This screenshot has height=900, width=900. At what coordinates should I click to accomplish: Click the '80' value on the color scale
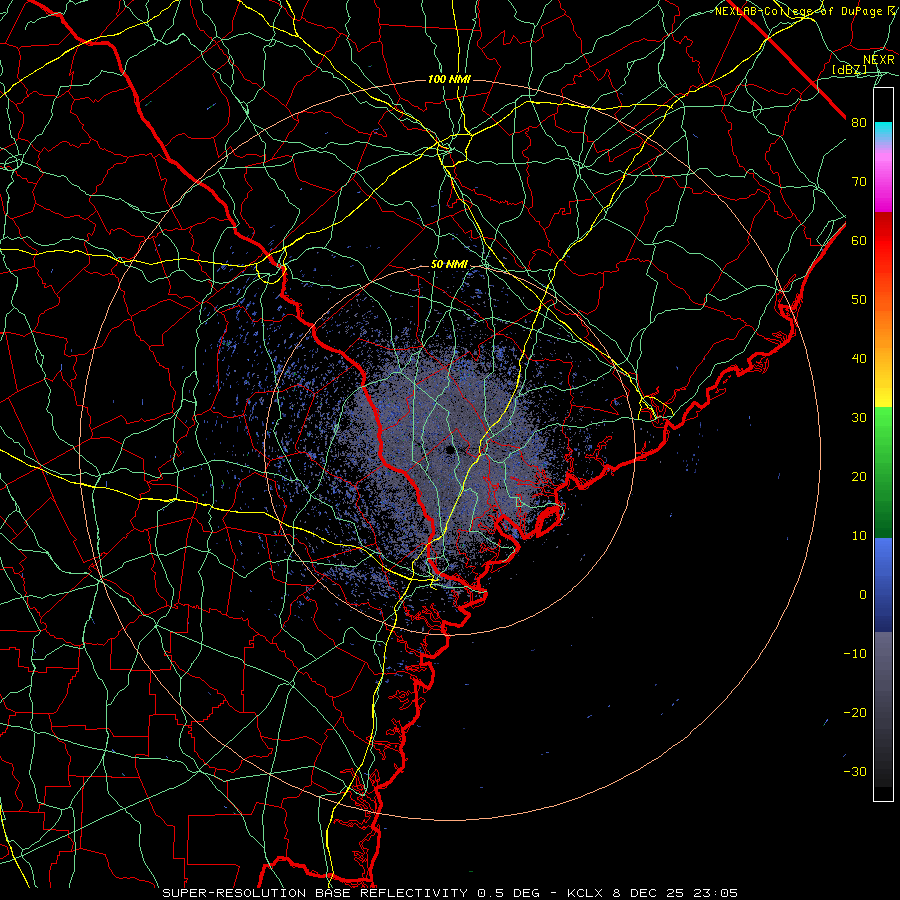859,123
